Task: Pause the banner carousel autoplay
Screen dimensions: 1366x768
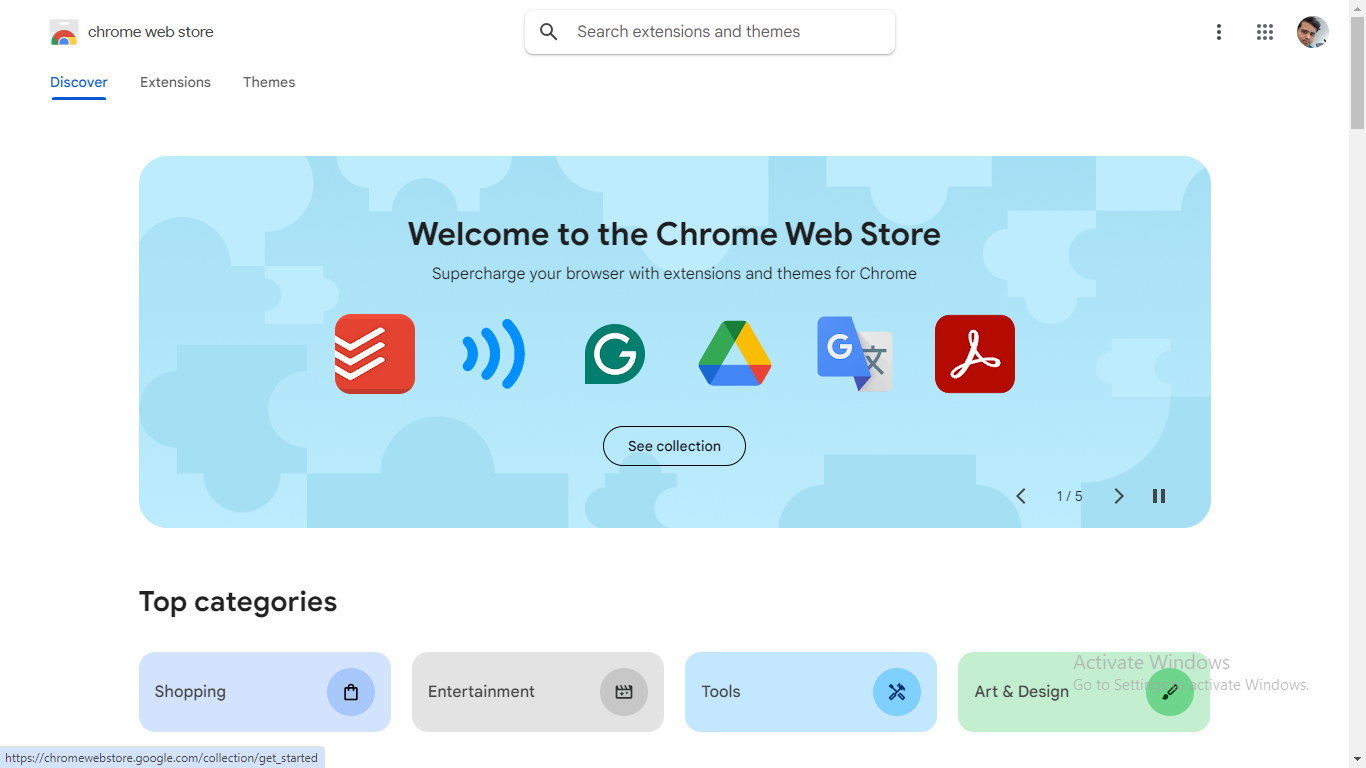Action: pos(1159,496)
